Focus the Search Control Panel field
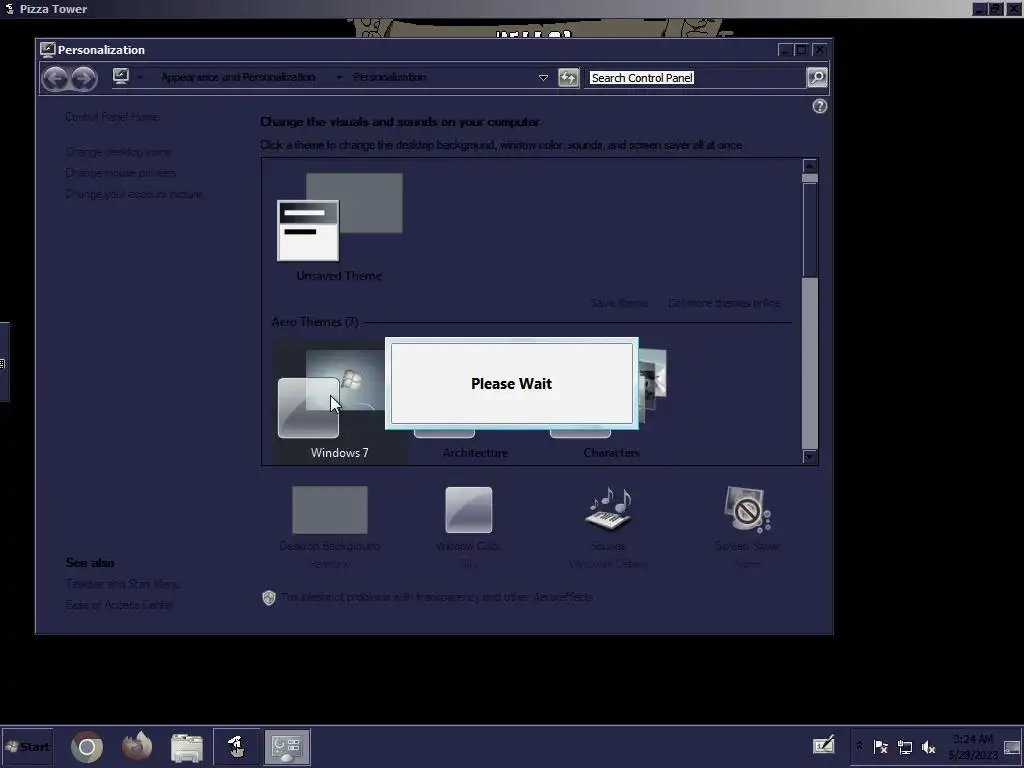Image resolution: width=1024 pixels, height=768 pixels. pyautogui.click(x=696, y=78)
